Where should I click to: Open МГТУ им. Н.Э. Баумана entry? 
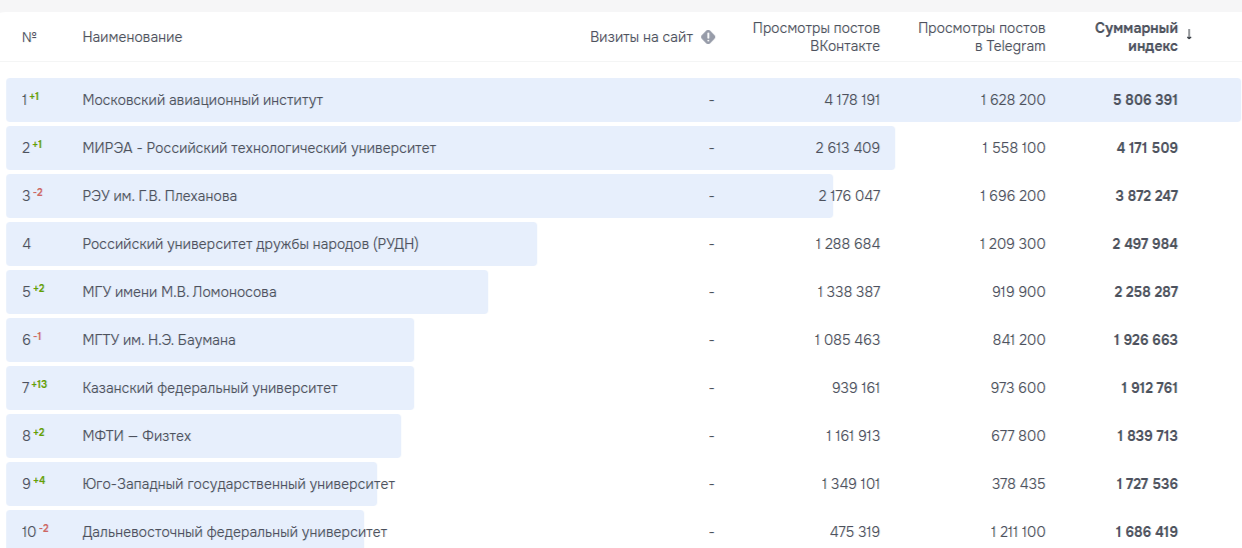(159, 340)
